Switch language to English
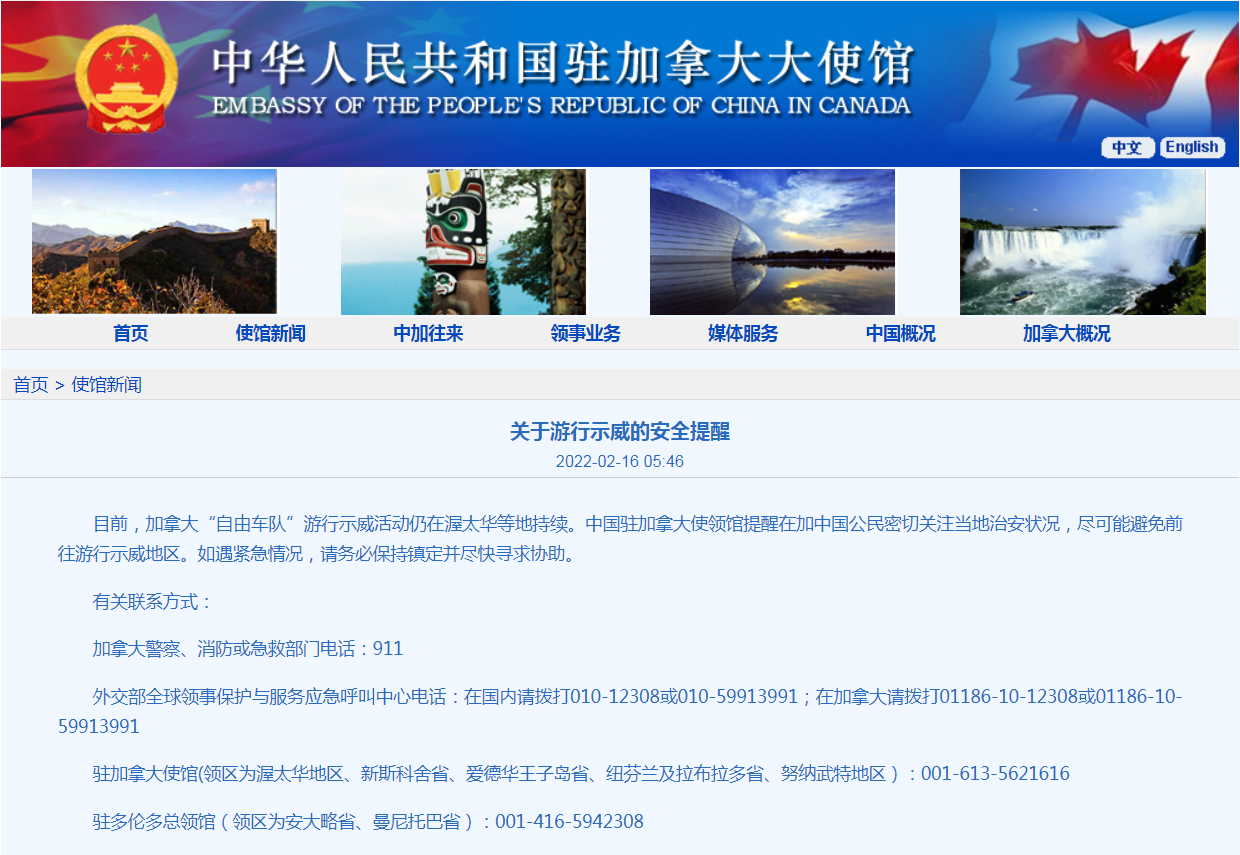The image size is (1240, 855). point(1192,147)
